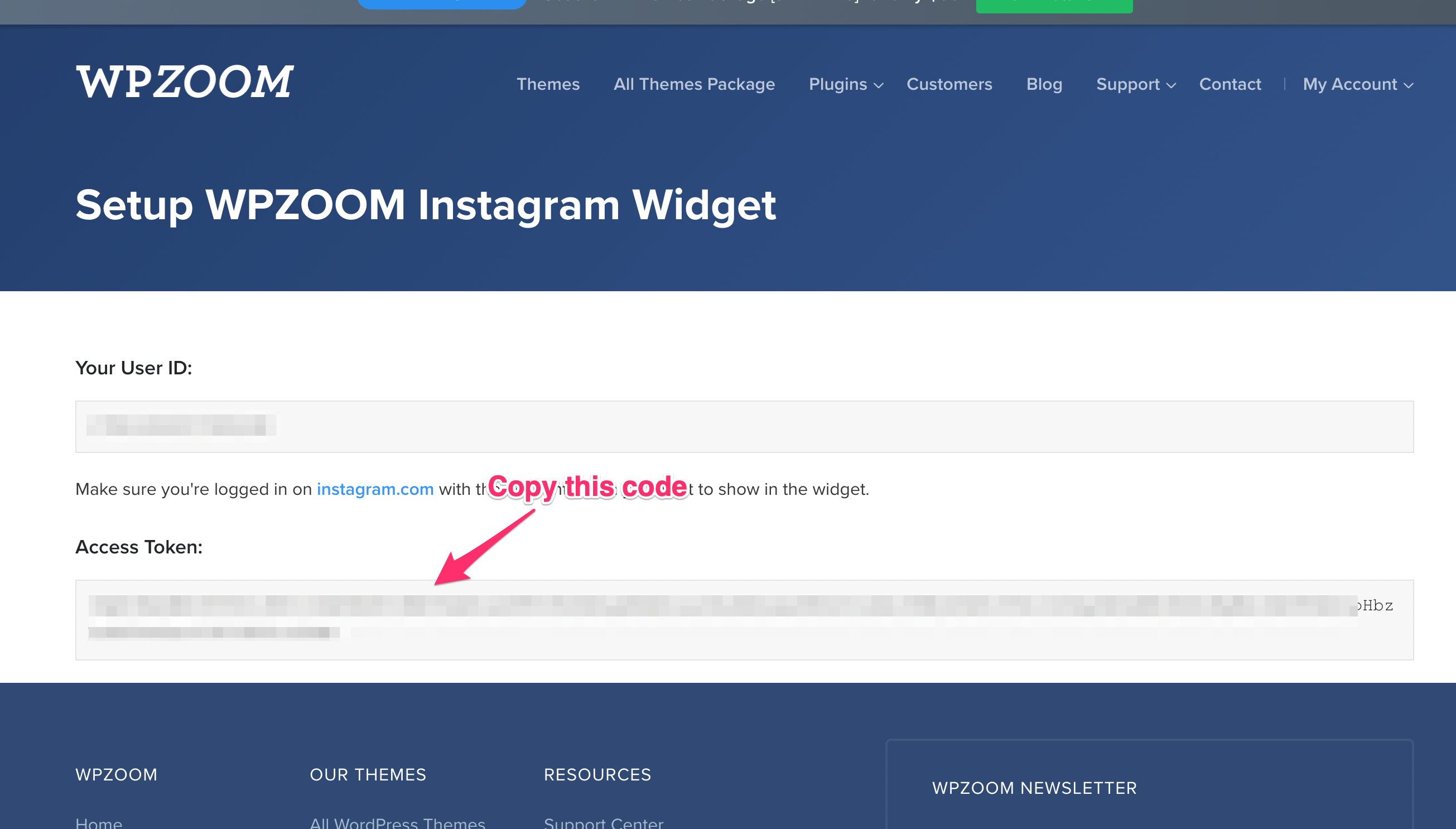Expand the Plugins dropdown

pos(846,84)
